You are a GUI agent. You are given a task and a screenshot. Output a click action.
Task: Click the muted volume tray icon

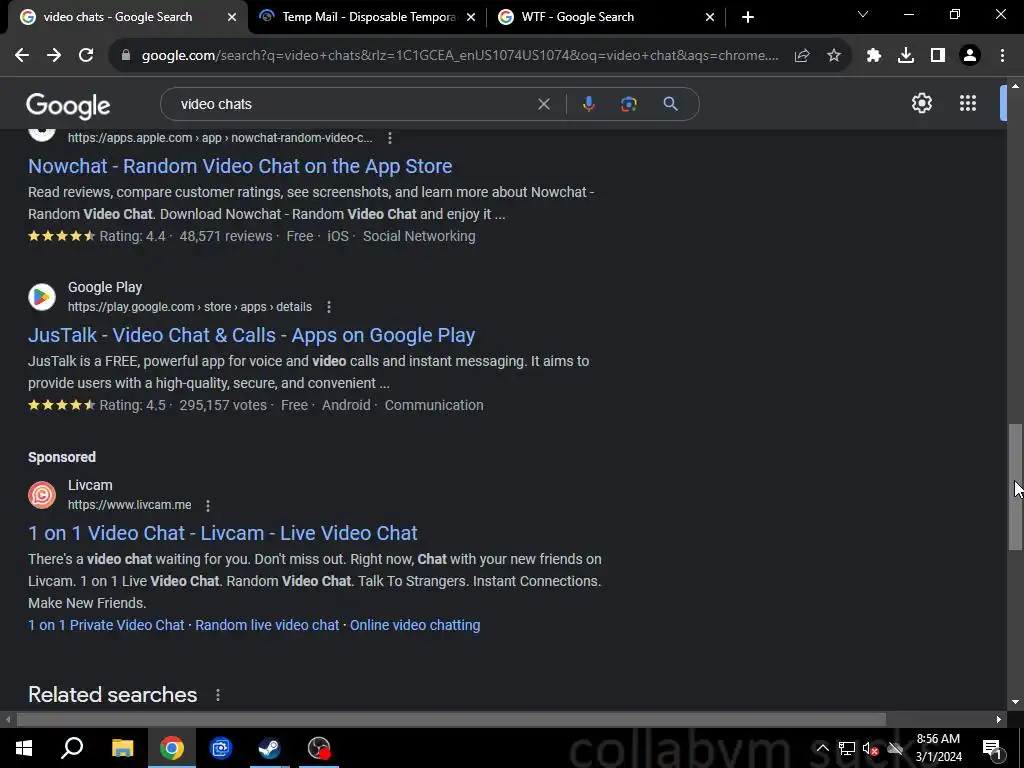click(x=870, y=748)
